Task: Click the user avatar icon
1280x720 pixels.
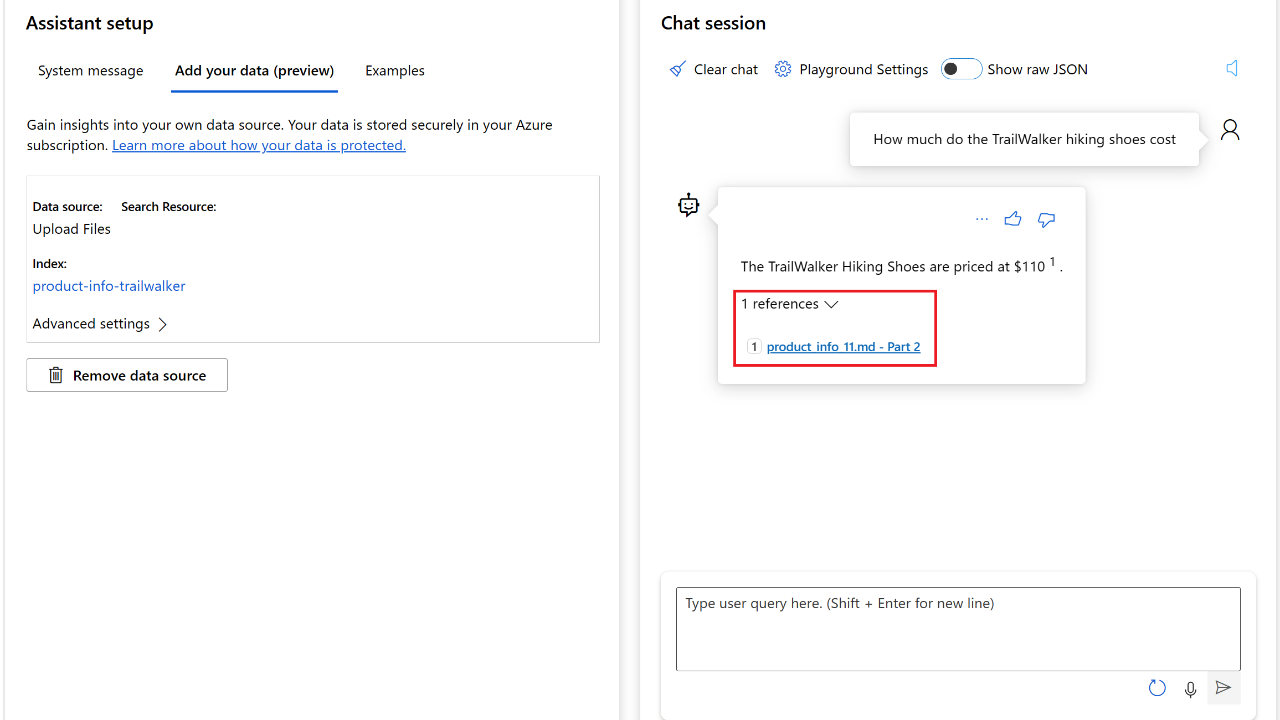Action: click(1230, 130)
